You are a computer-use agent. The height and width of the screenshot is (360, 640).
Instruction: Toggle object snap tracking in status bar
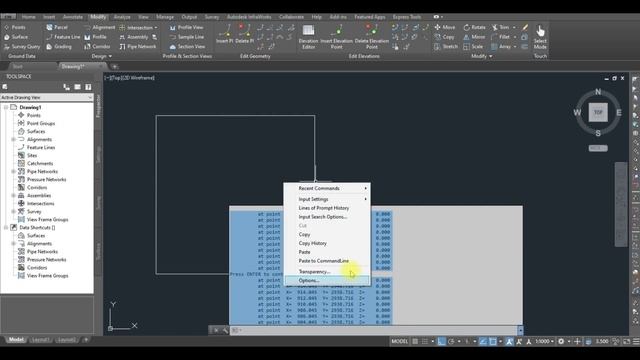pyautogui.click(x=483, y=342)
